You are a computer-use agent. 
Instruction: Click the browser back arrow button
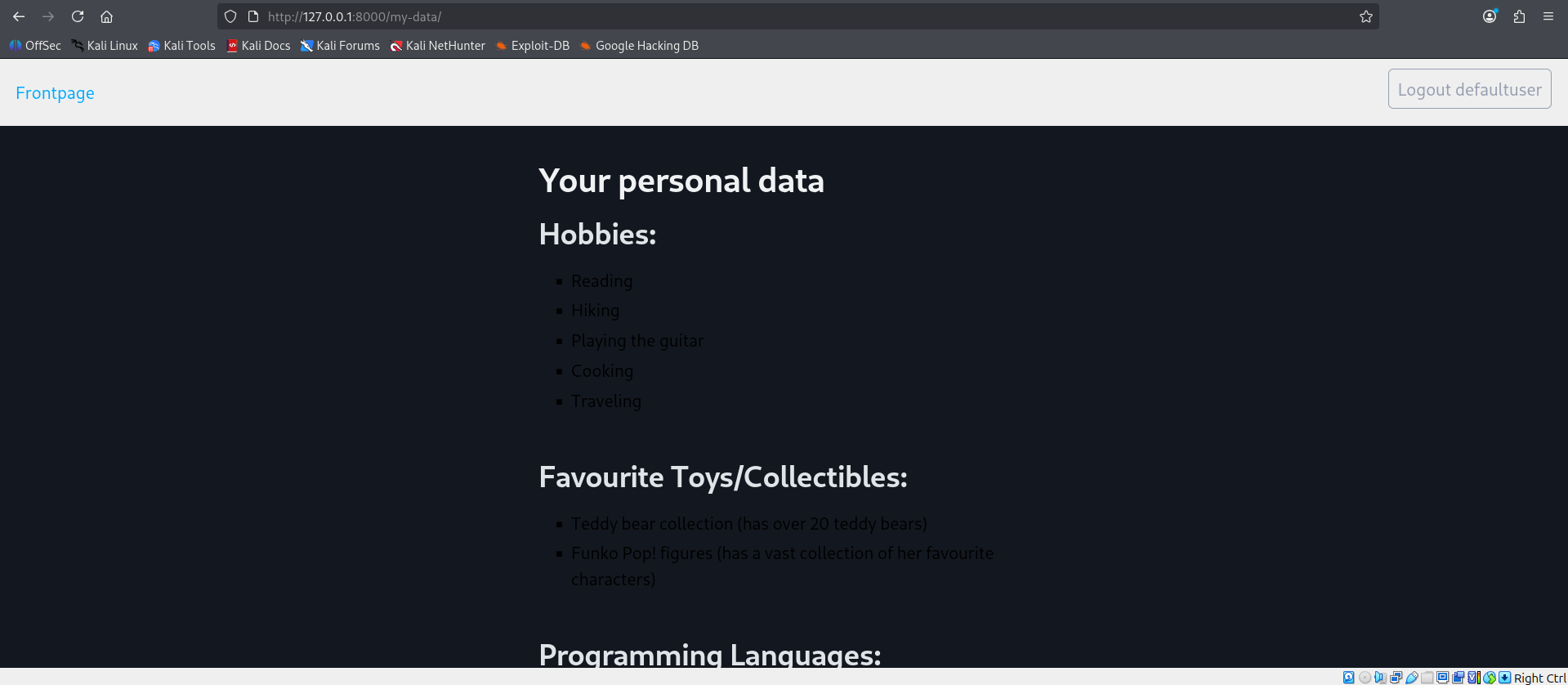(x=19, y=16)
